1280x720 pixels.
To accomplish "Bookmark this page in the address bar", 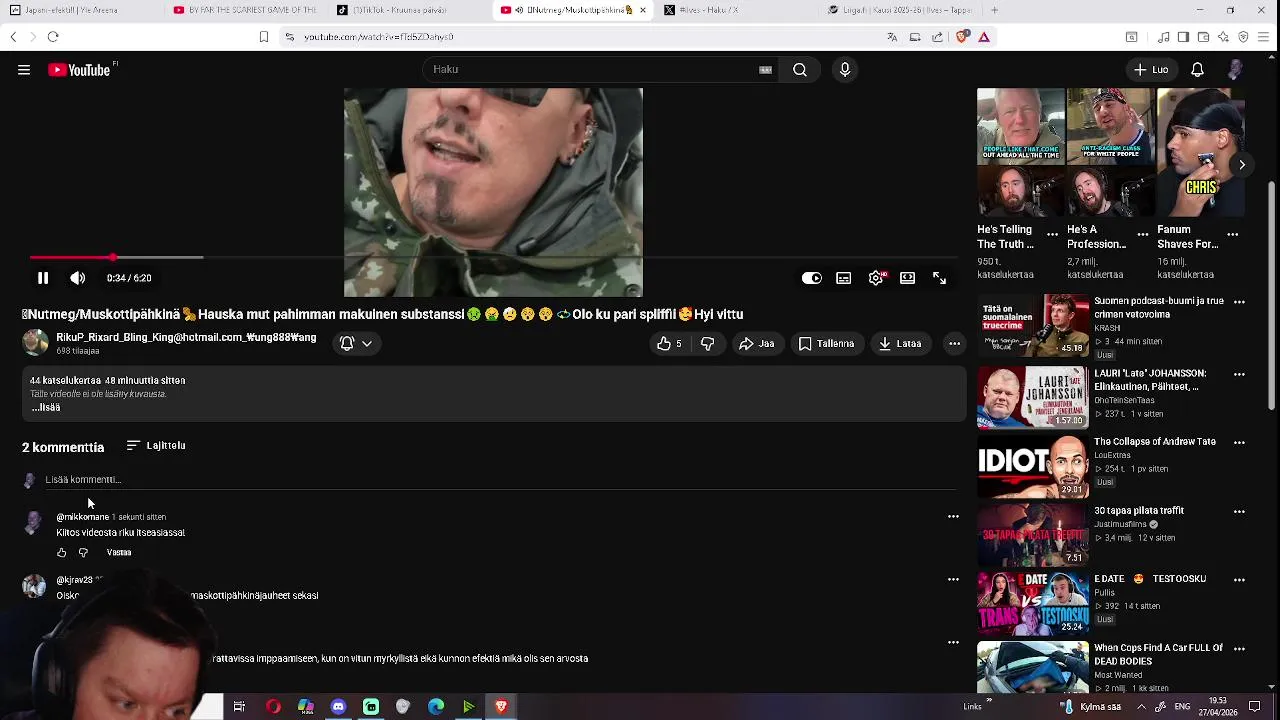I will coord(264,37).
